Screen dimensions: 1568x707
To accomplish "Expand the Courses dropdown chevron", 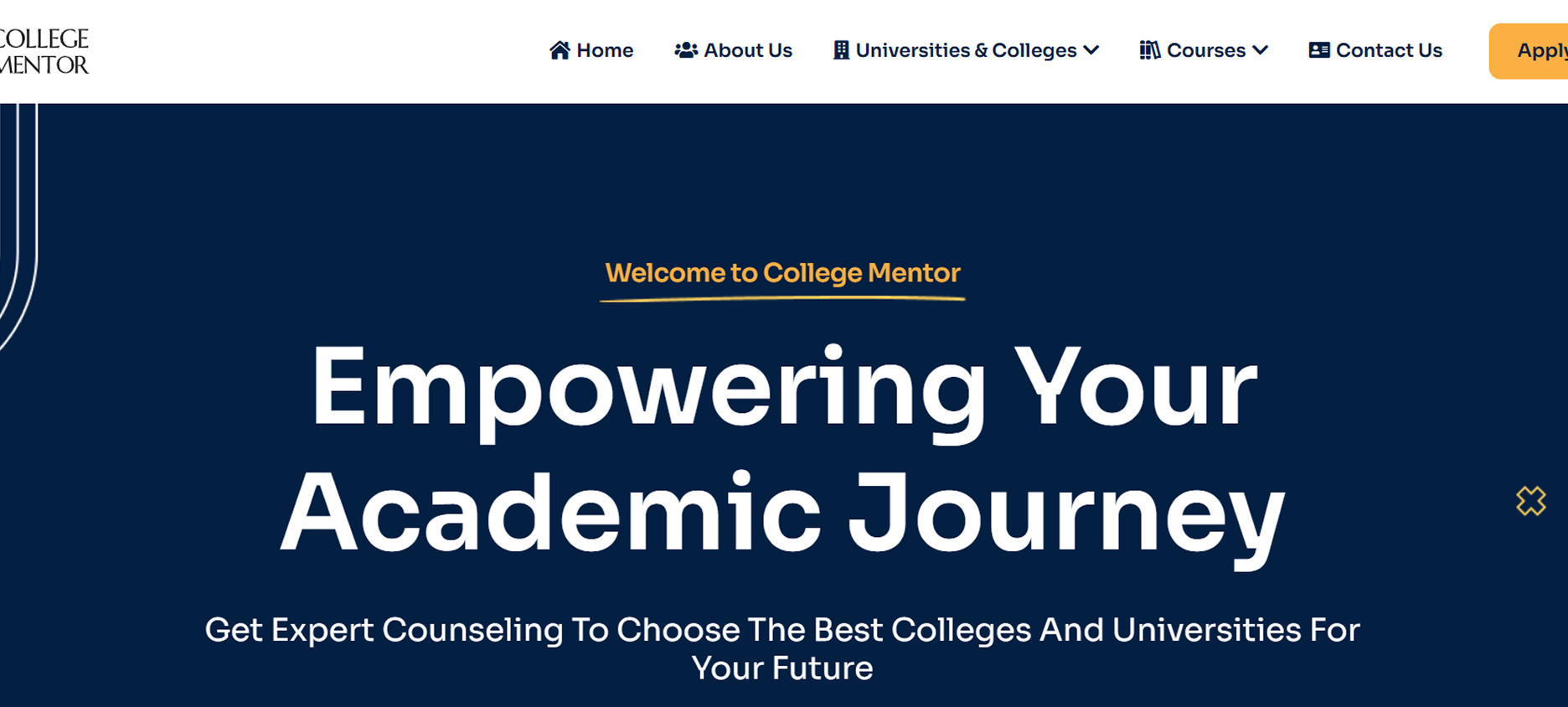I will coord(1260,50).
